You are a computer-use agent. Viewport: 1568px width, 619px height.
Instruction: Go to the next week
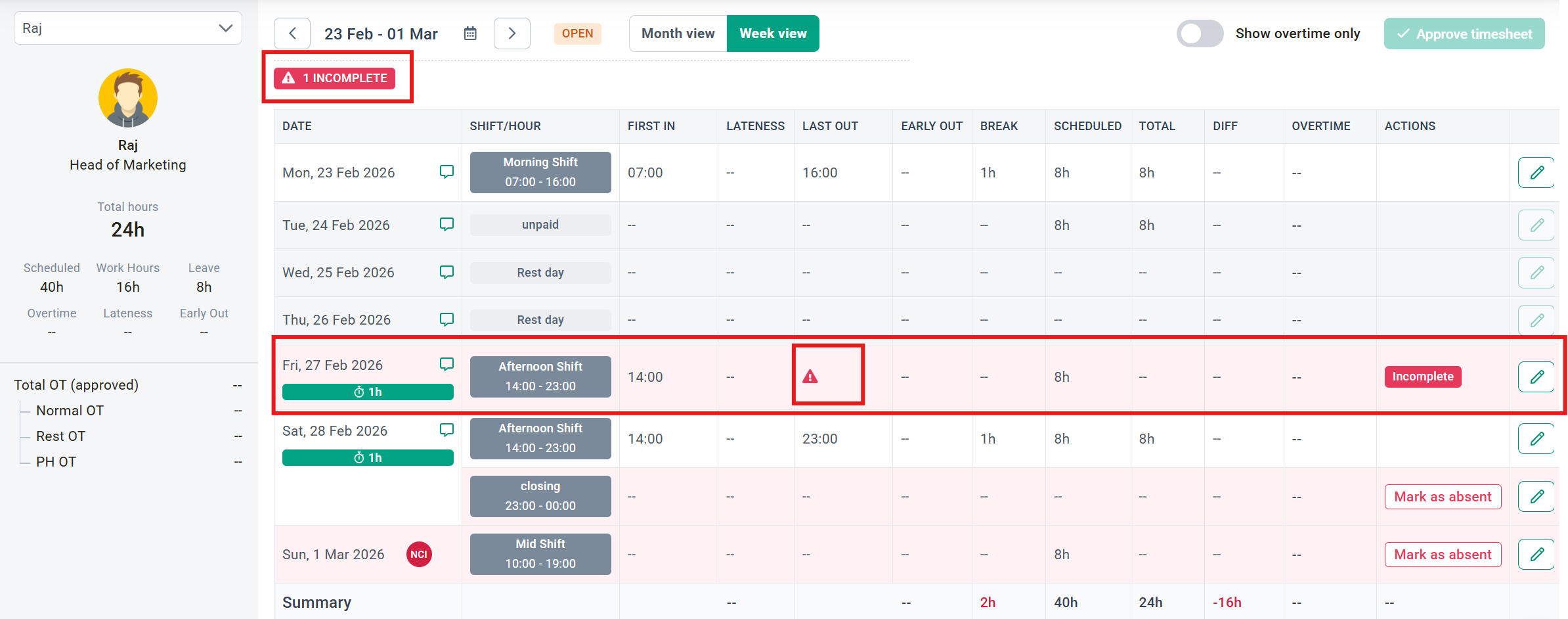512,34
